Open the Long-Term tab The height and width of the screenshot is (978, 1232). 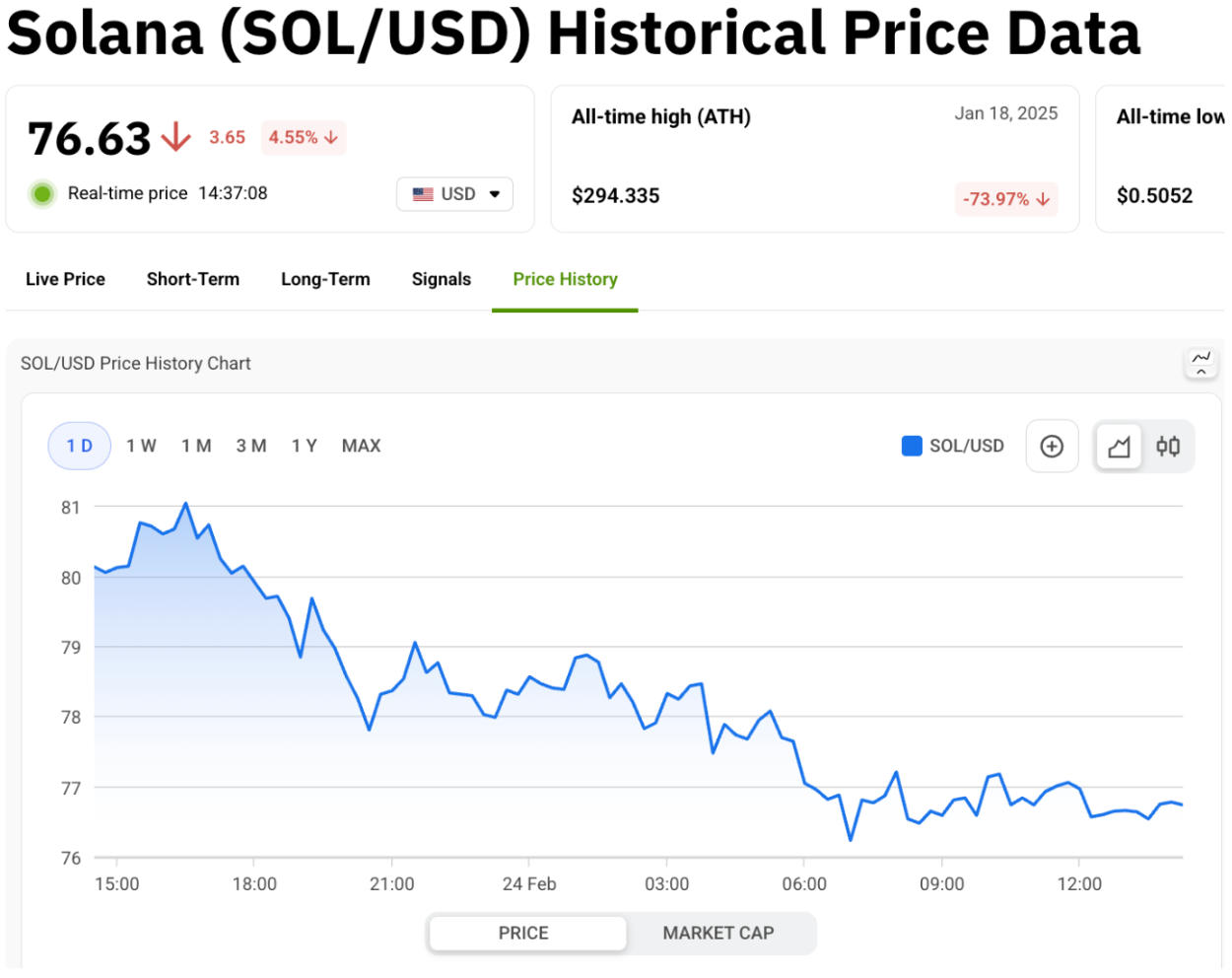click(325, 279)
